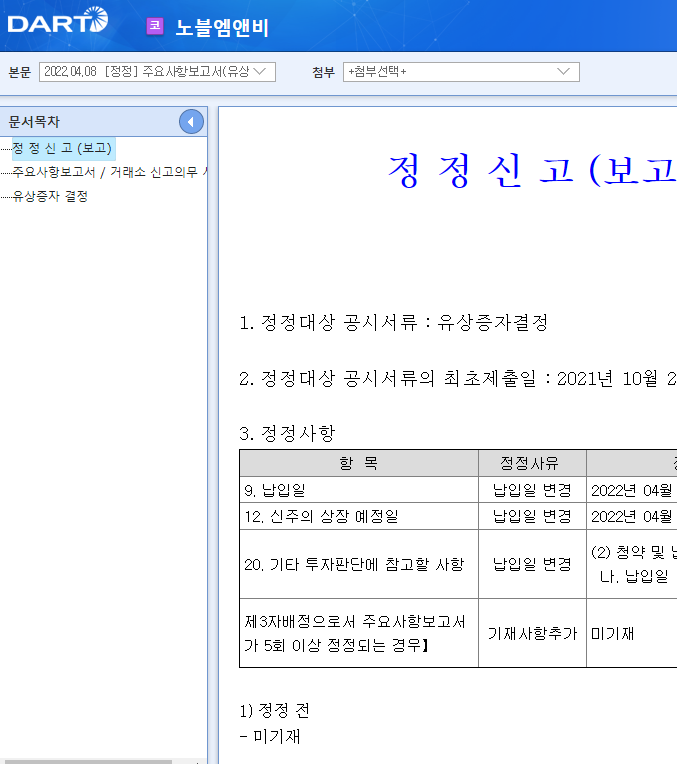The image size is (677, 764).
Task: Click the - 미기재 line below 정정 전
Action: [x=270, y=736]
